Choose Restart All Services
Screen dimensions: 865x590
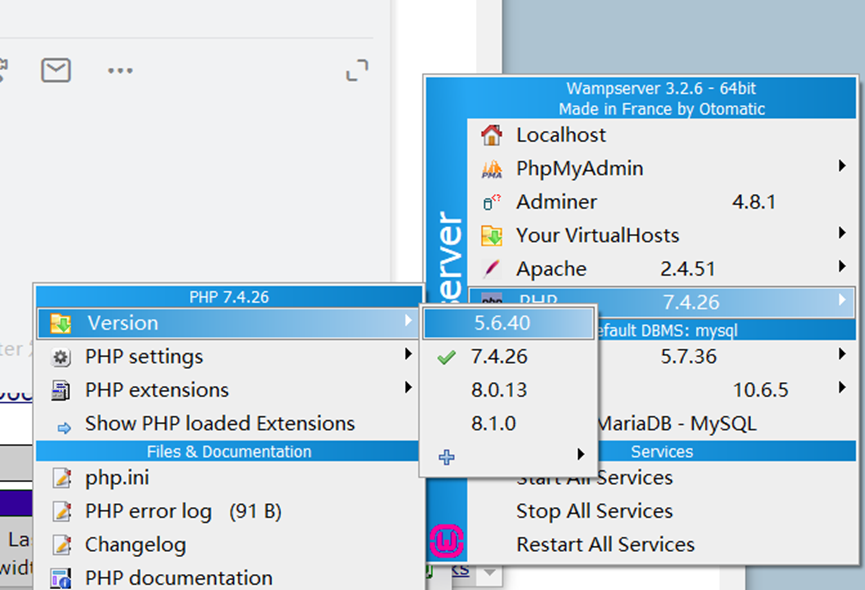662,545
